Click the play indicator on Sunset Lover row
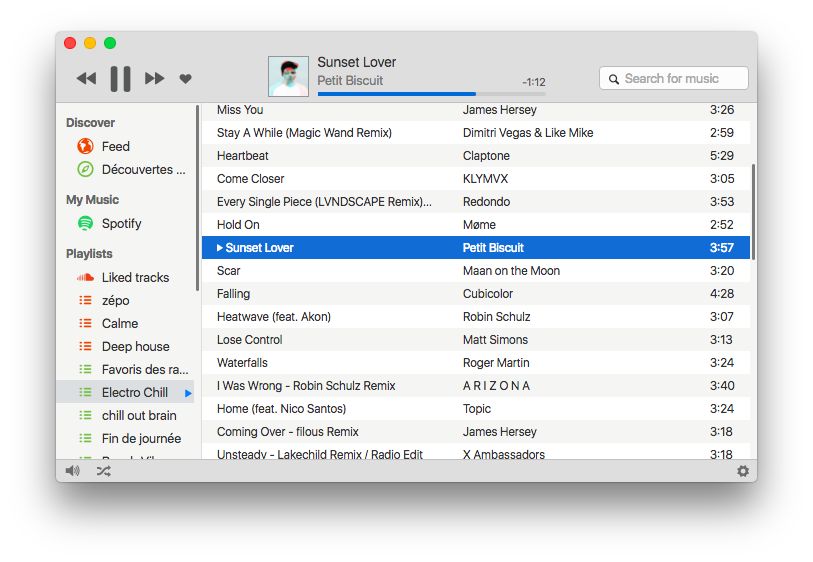 [220, 248]
